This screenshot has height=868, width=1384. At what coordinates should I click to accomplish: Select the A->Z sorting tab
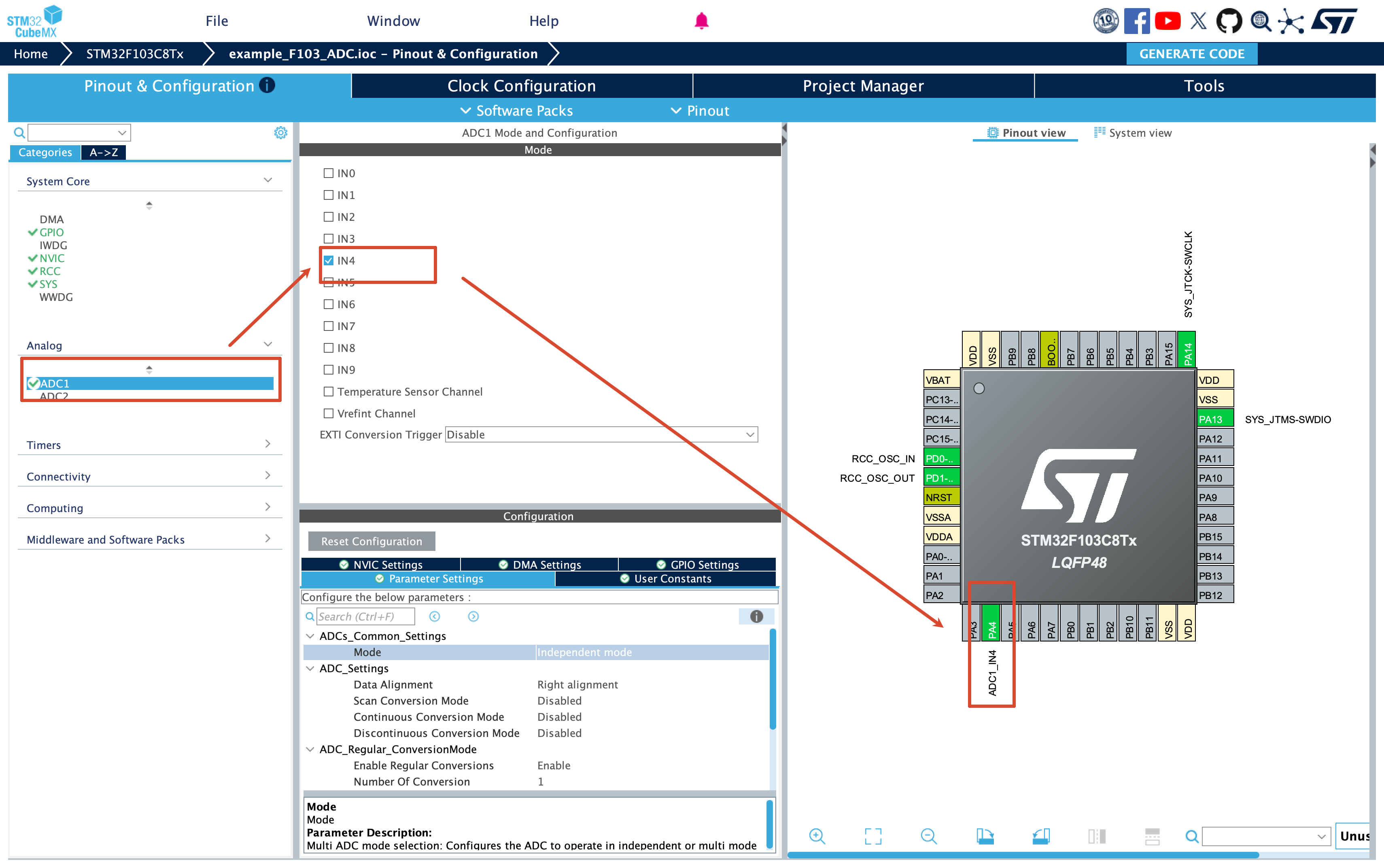click(103, 152)
